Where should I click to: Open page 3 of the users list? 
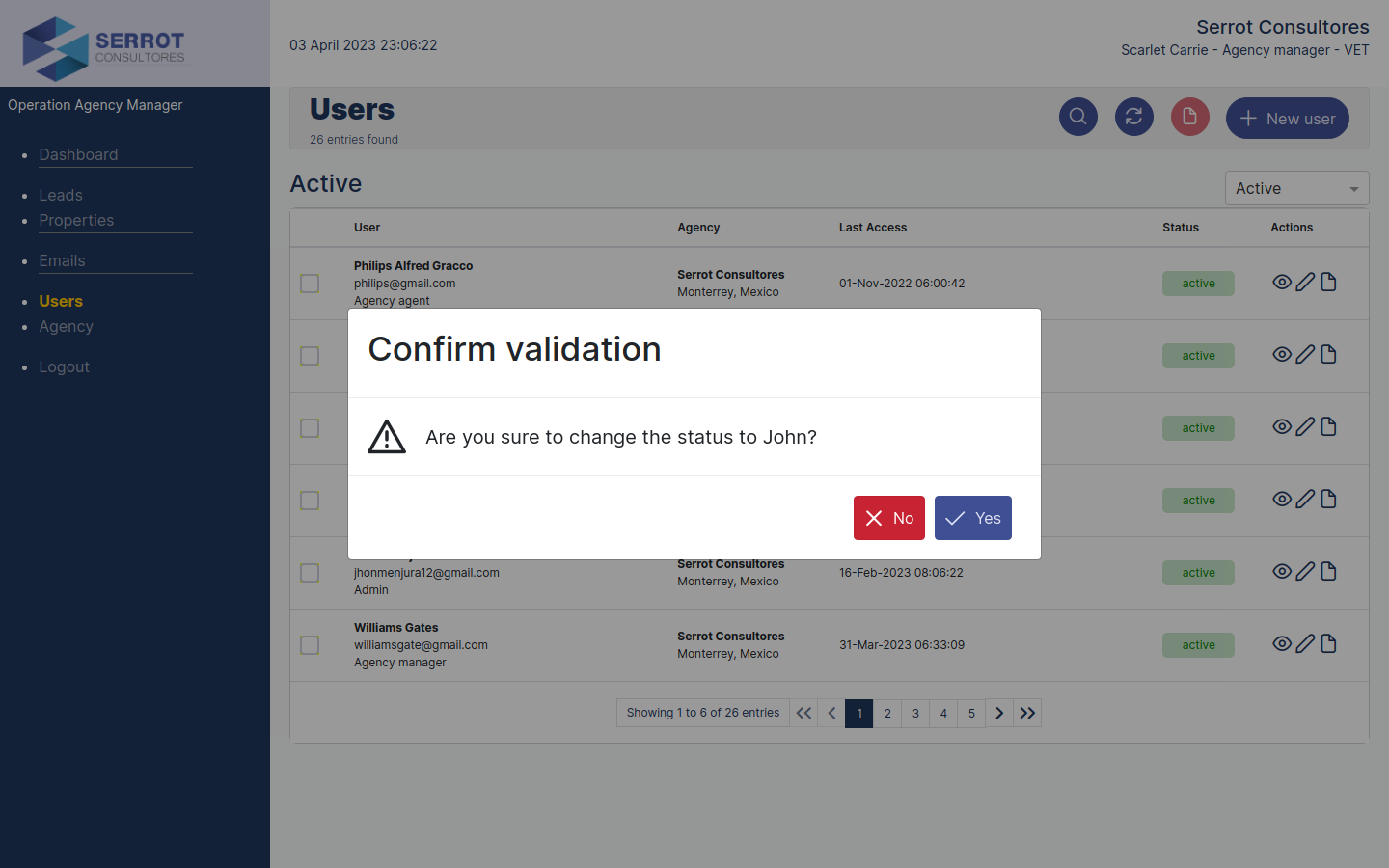[914, 713]
